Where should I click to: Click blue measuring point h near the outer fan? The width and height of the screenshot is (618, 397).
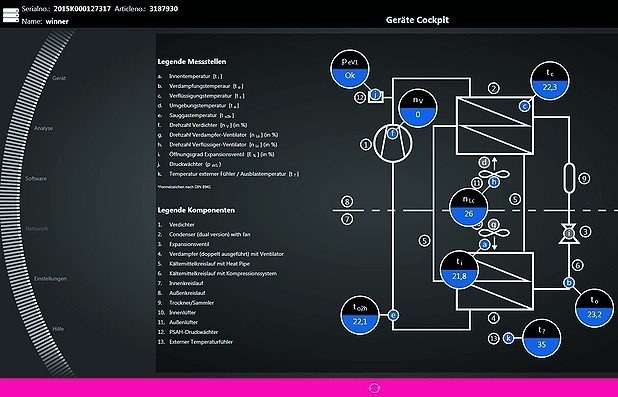[x=494, y=182]
